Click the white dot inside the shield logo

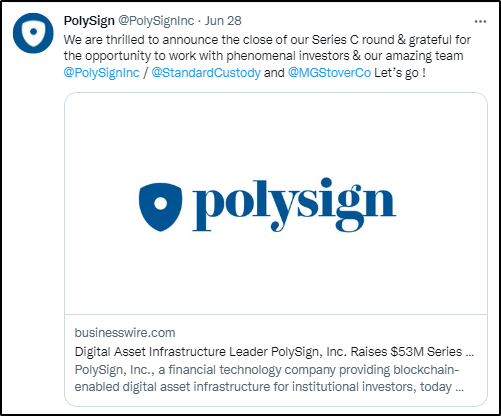coord(161,204)
